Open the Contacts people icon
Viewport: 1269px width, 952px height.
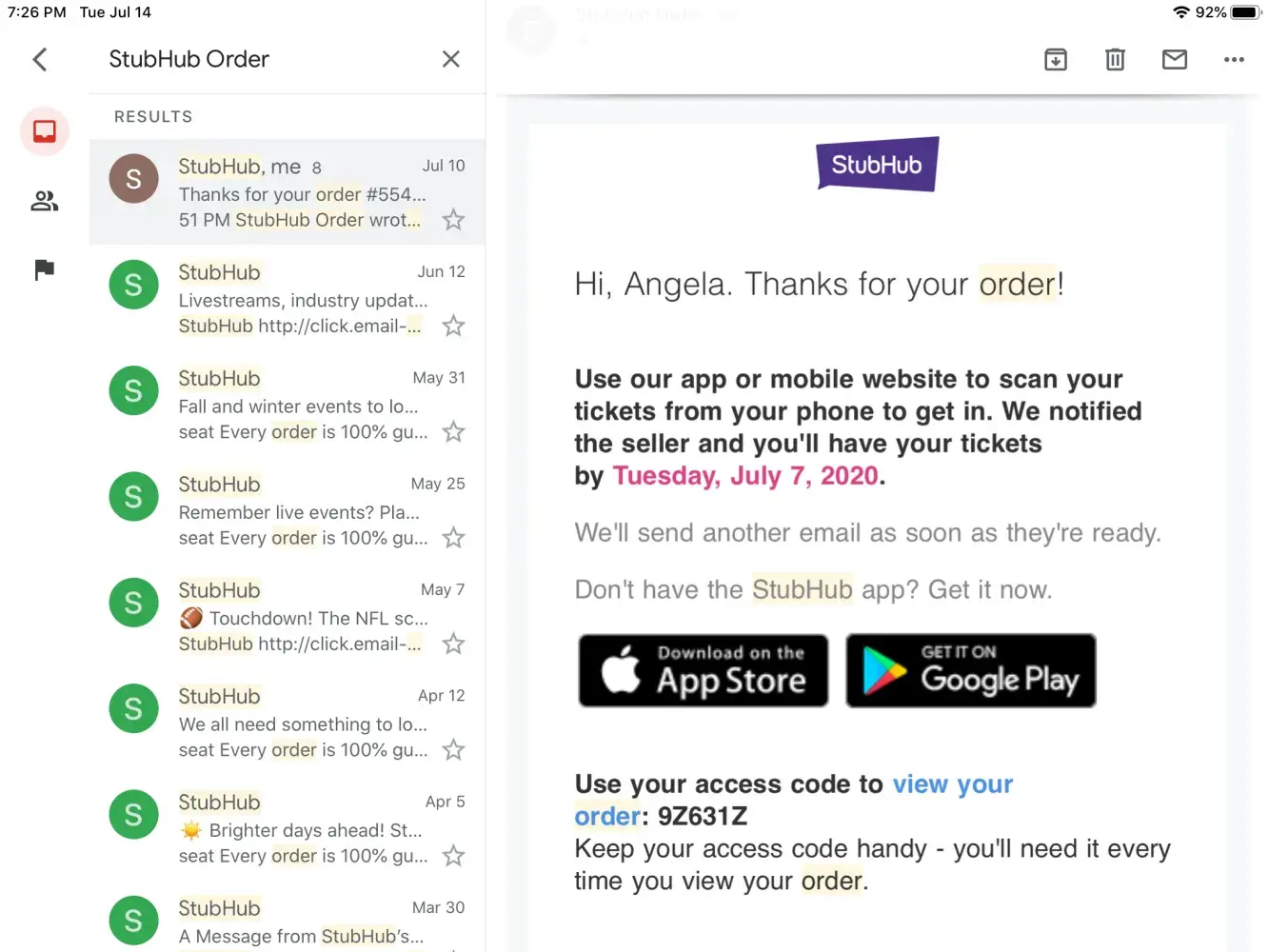(45, 201)
